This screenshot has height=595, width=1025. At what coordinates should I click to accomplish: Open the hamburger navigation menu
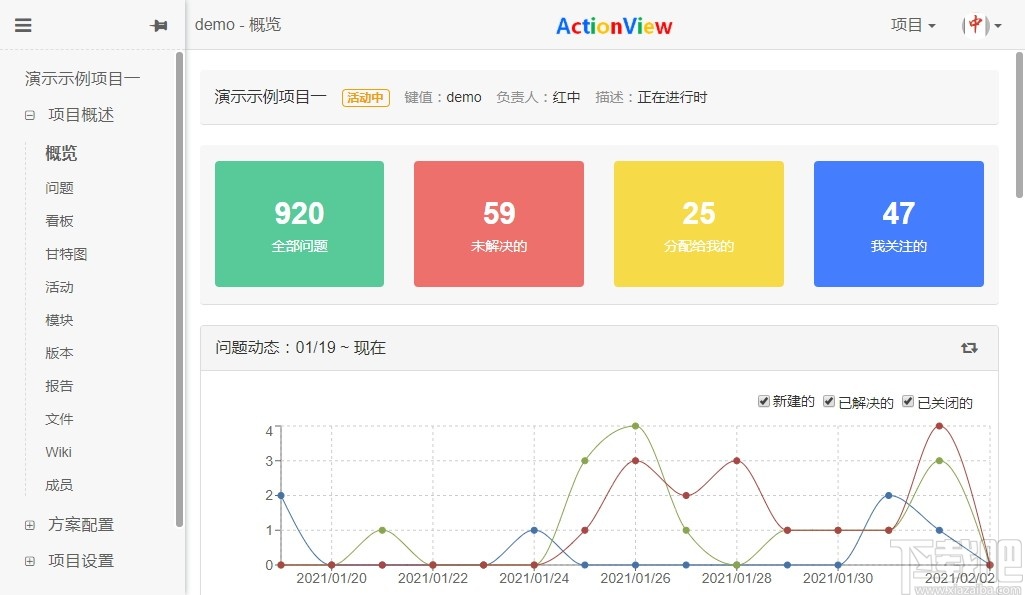click(23, 25)
